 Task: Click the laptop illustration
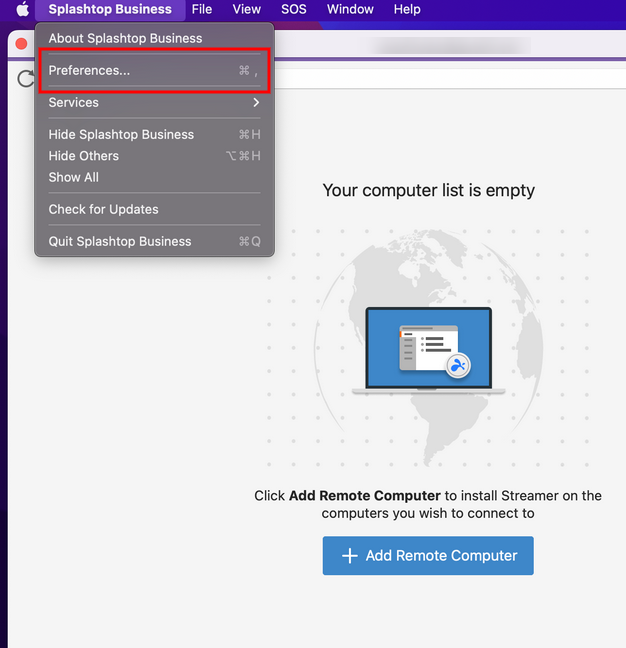[x=428, y=350]
